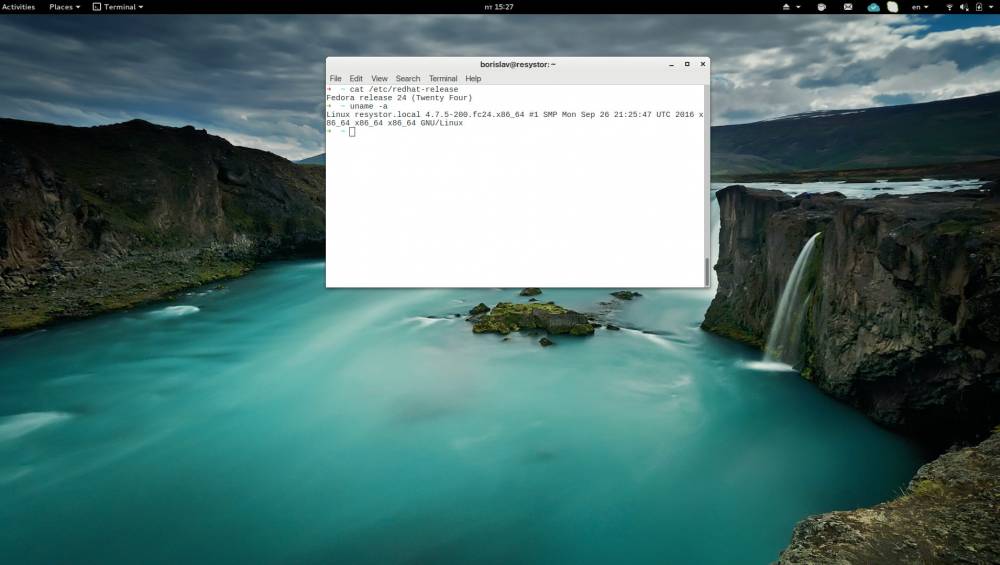Click the Wi-Fi status icon

(x=949, y=7)
